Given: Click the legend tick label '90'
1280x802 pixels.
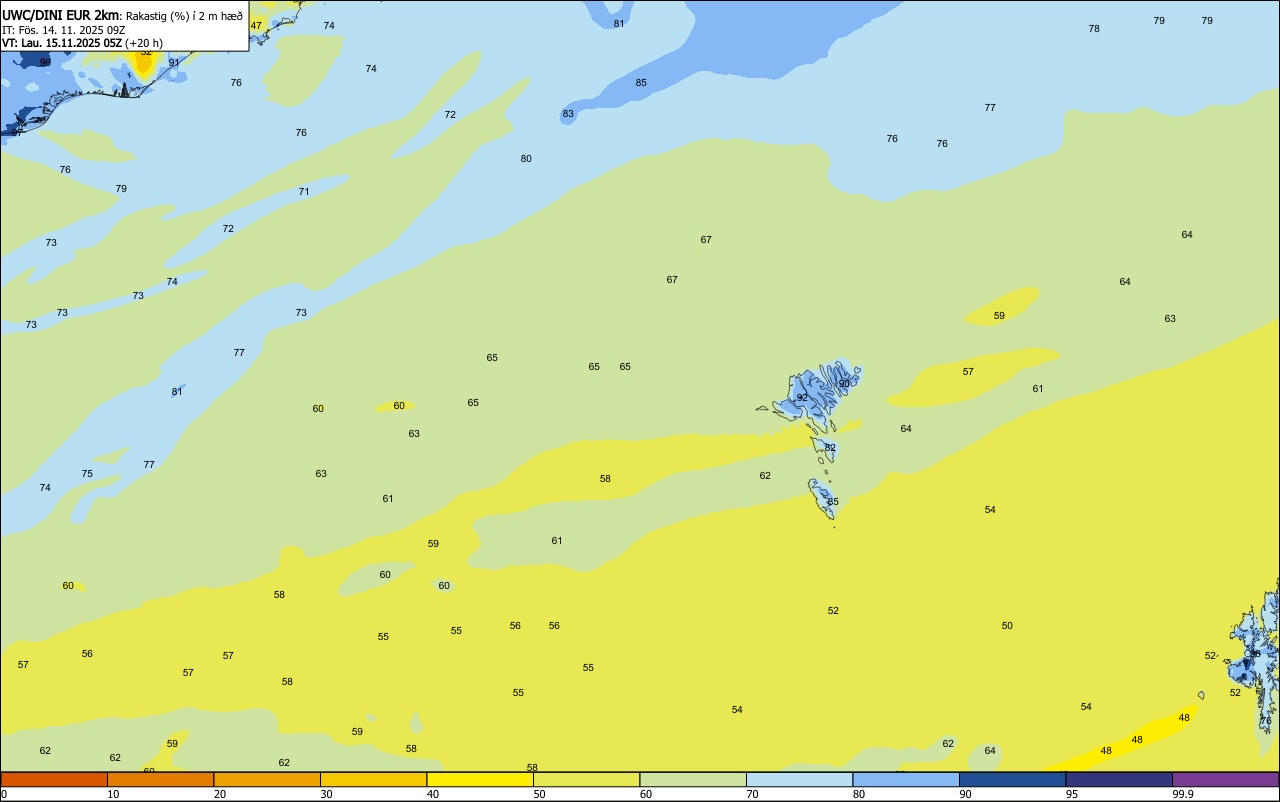Looking at the screenshot, I should point(965,794).
